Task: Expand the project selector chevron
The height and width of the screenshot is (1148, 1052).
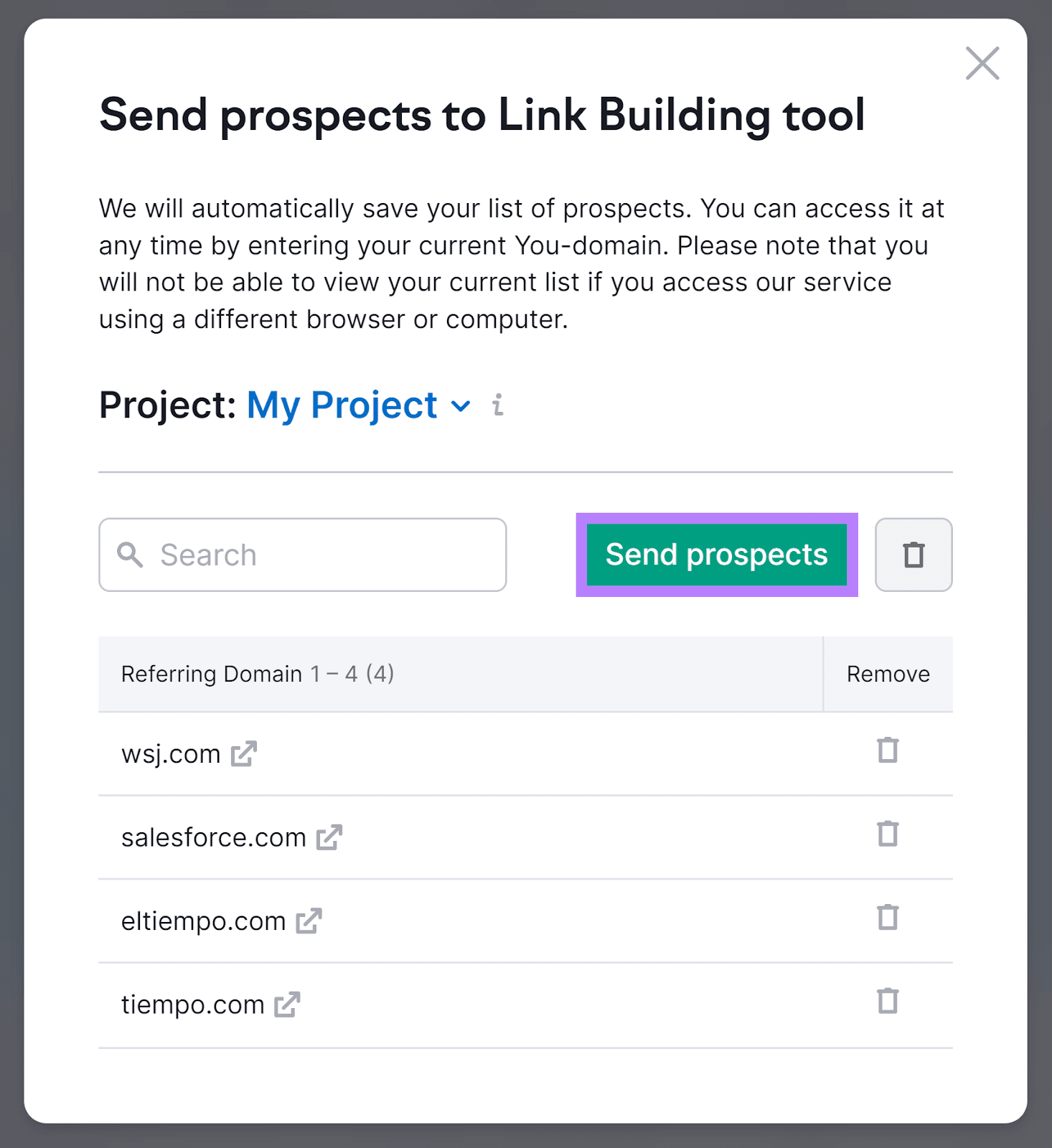Action: [x=460, y=406]
